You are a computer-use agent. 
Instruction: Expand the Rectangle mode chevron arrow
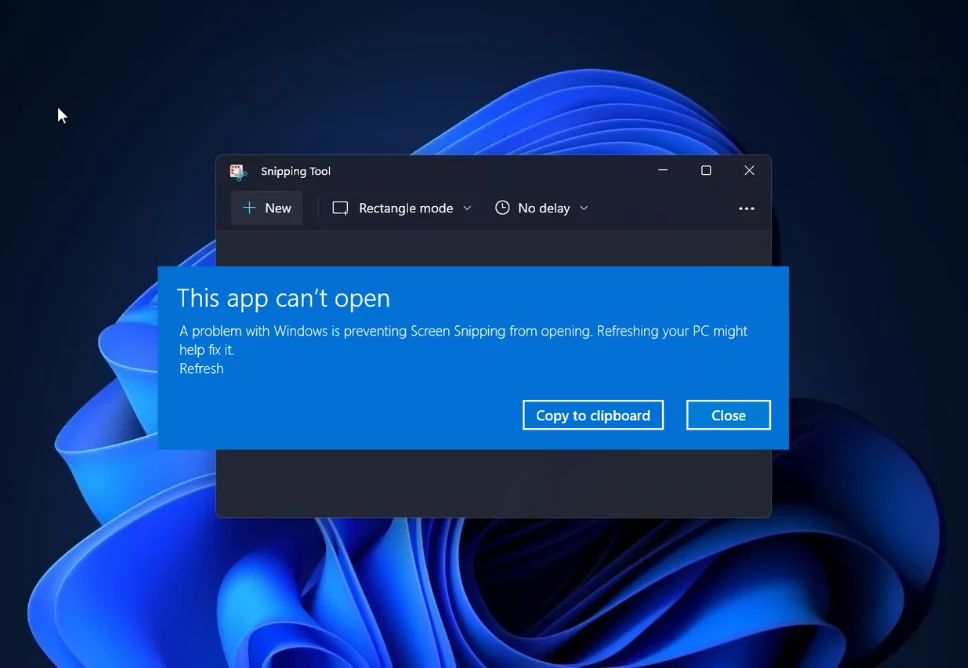(467, 208)
